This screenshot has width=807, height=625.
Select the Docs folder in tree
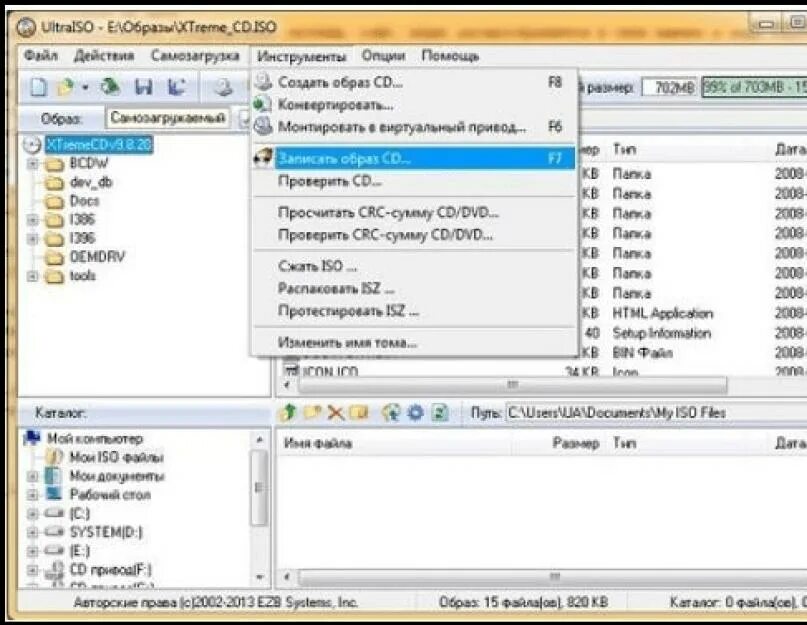coord(84,201)
